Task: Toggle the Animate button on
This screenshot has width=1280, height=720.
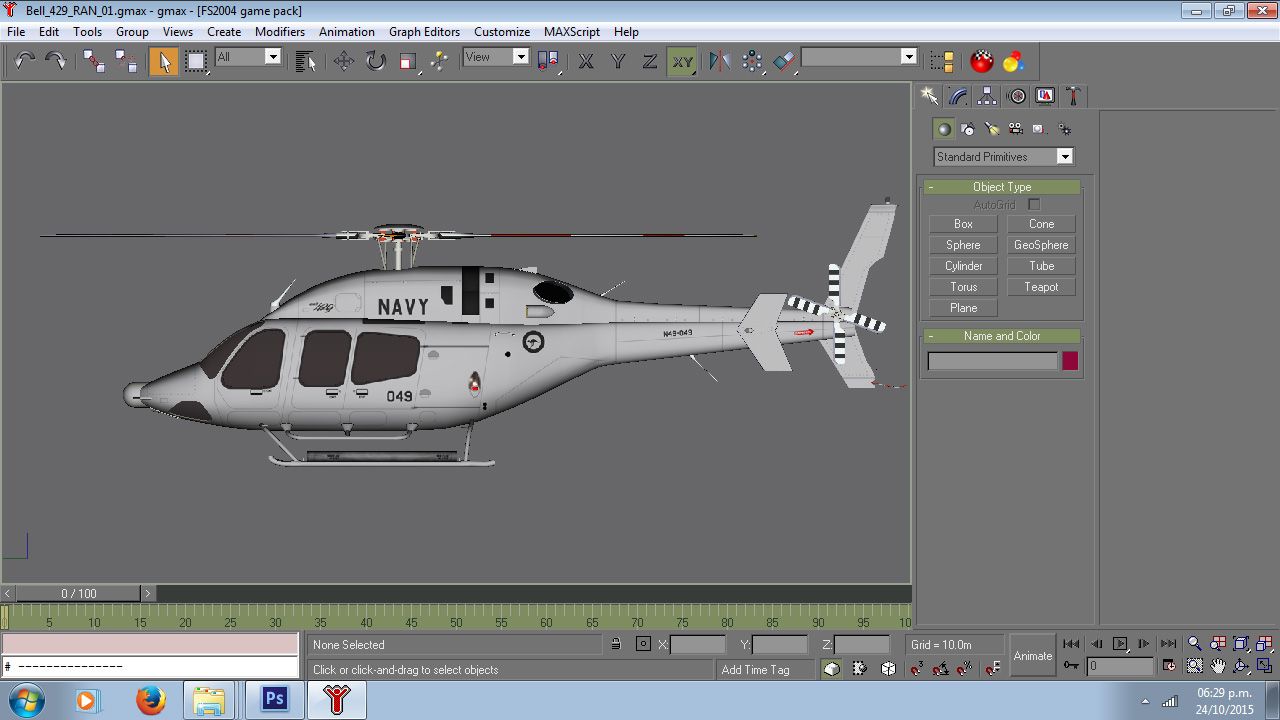Action: tap(1032, 655)
